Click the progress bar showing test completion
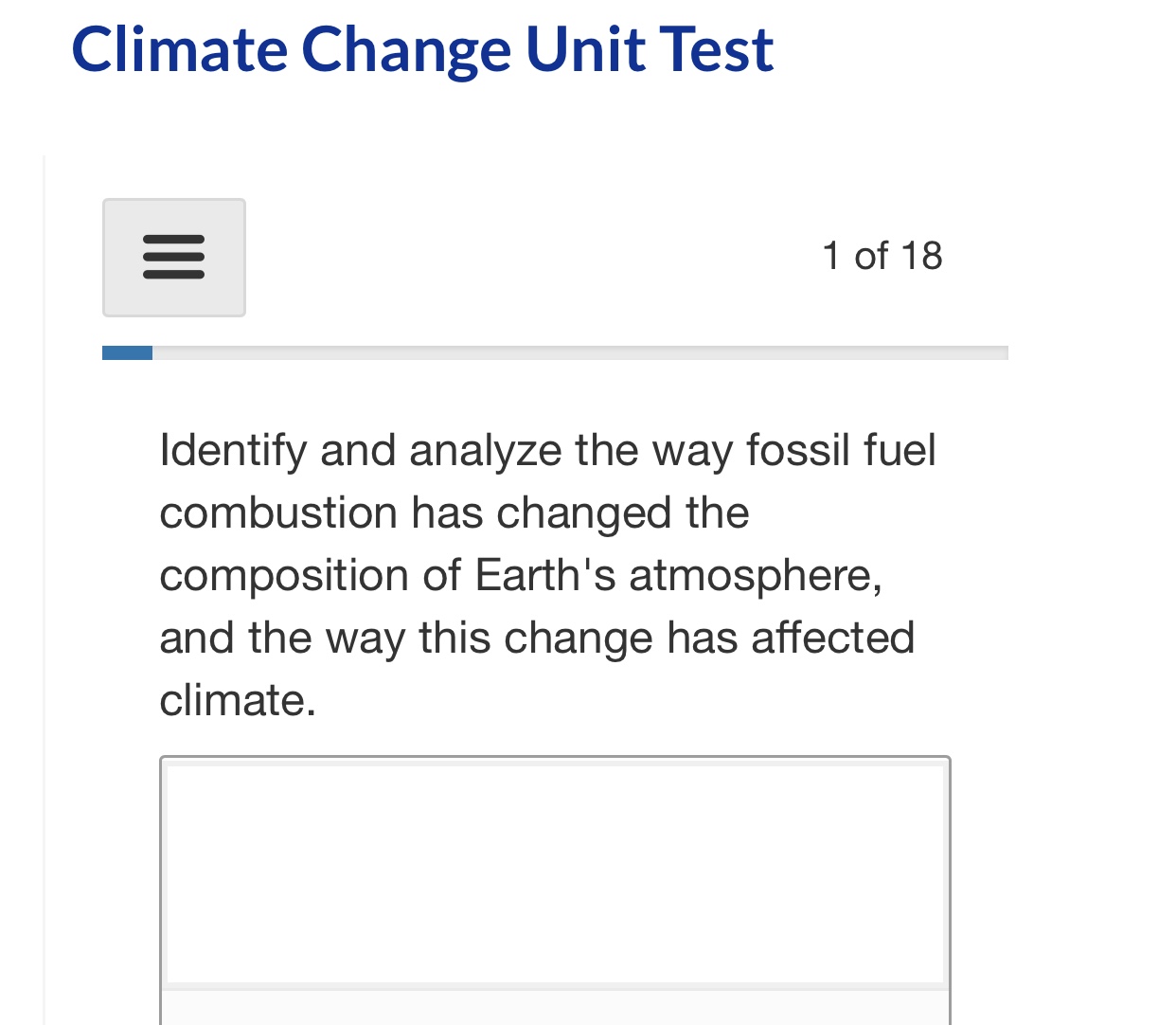1176x1025 pixels. click(555, 351)
